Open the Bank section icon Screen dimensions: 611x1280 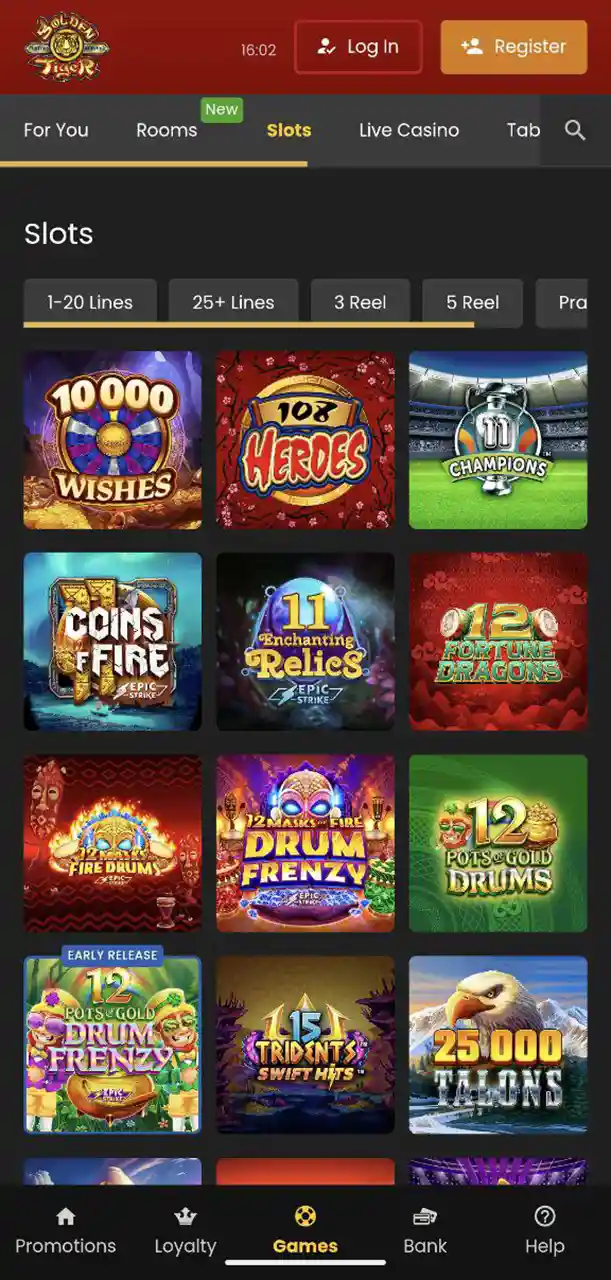pyautogui.click(x=425, y=1217)
